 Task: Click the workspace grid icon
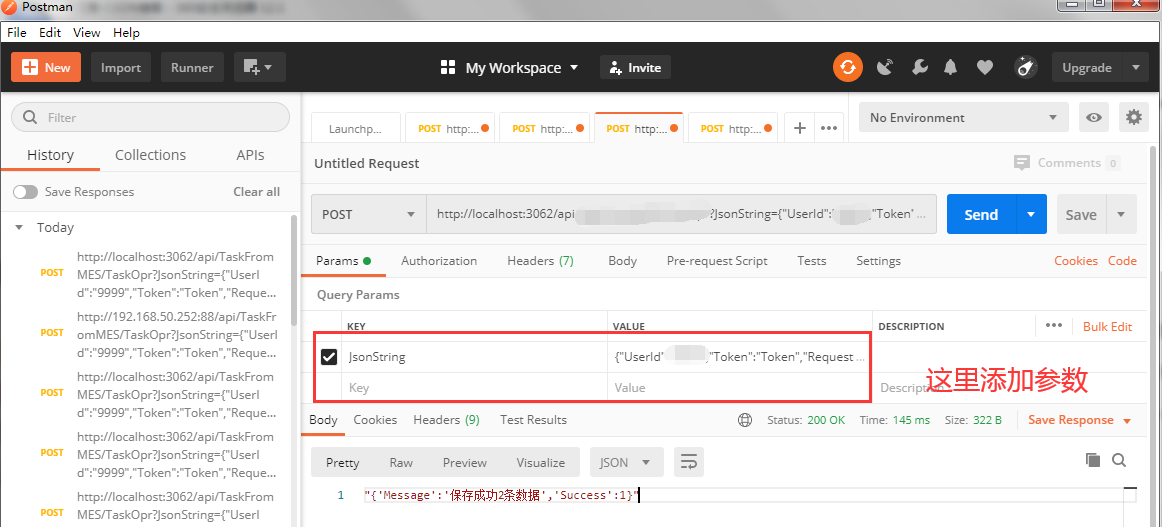click(448, 67)
